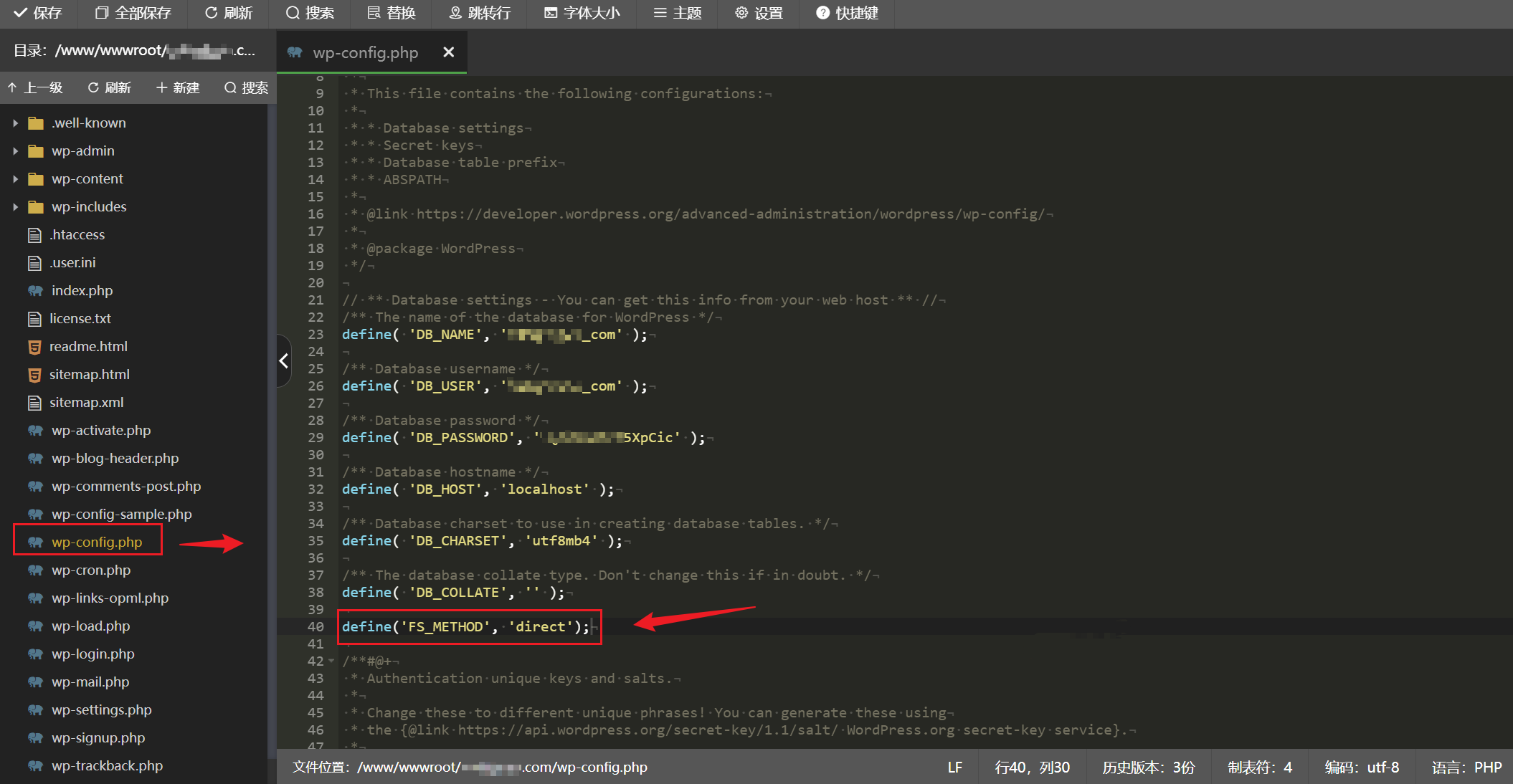Open the .htaccess file
Viewport: 1513px width, 784px height.
[x=77, y=234]
